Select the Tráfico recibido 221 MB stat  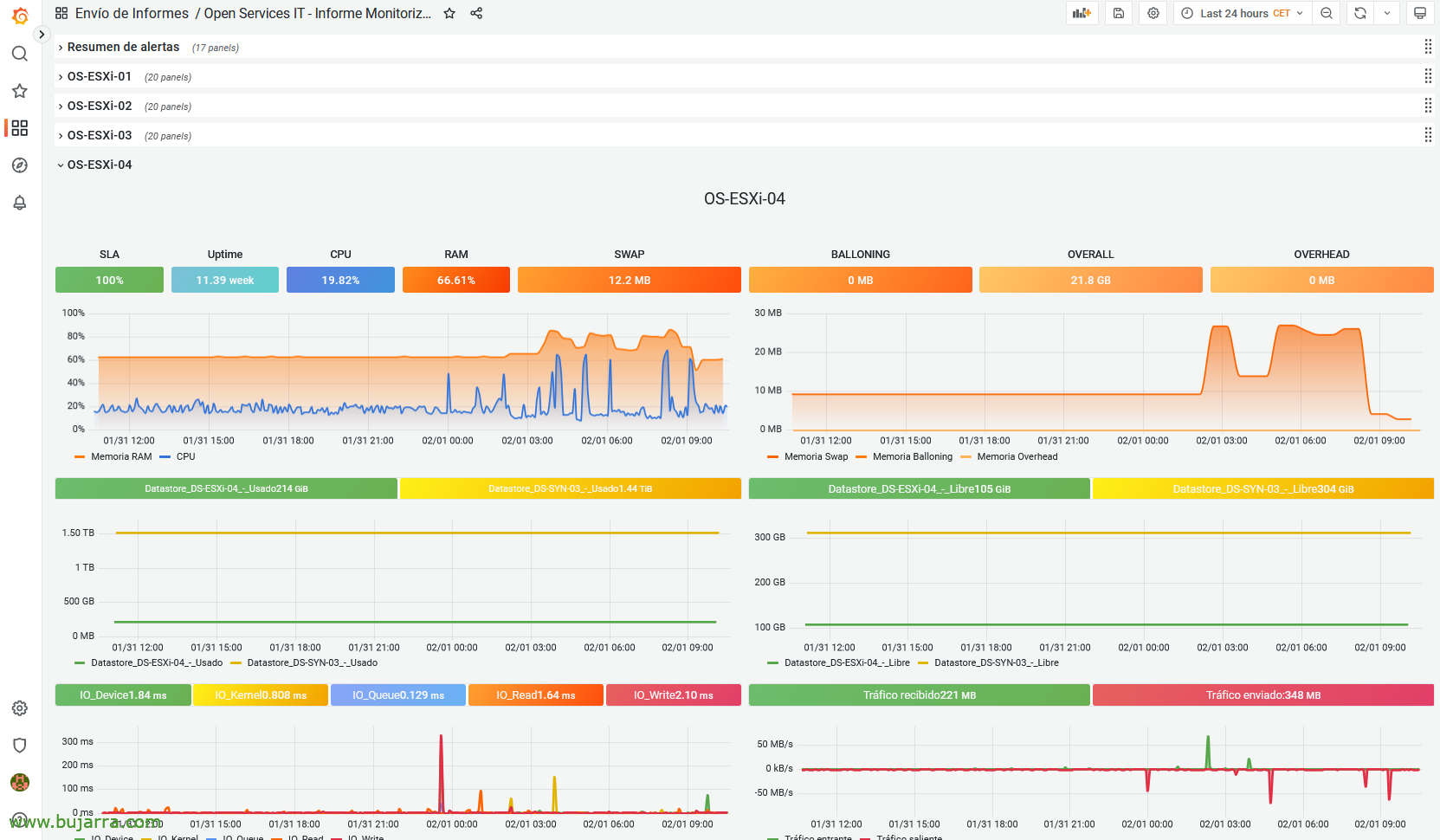[x=920, y=695]
